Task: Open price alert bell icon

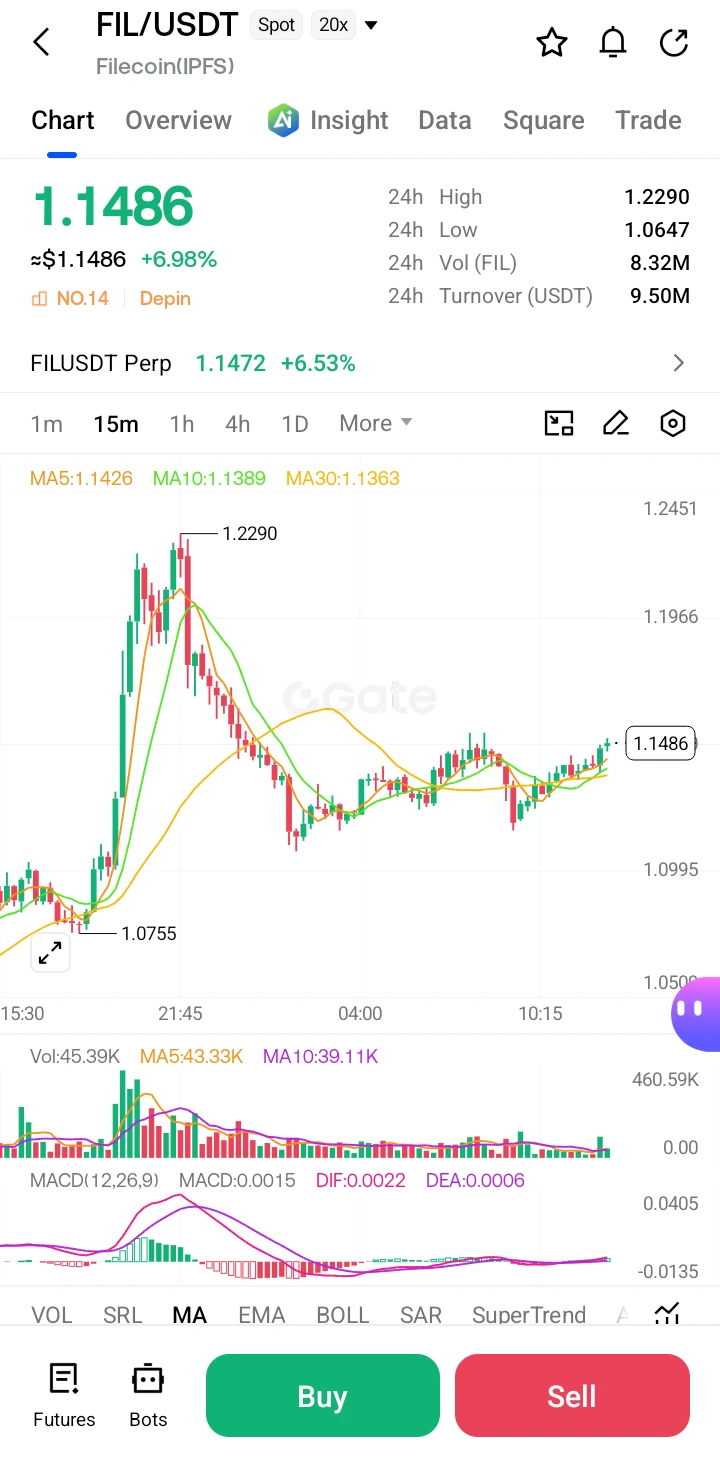Action: pos(613,43)
